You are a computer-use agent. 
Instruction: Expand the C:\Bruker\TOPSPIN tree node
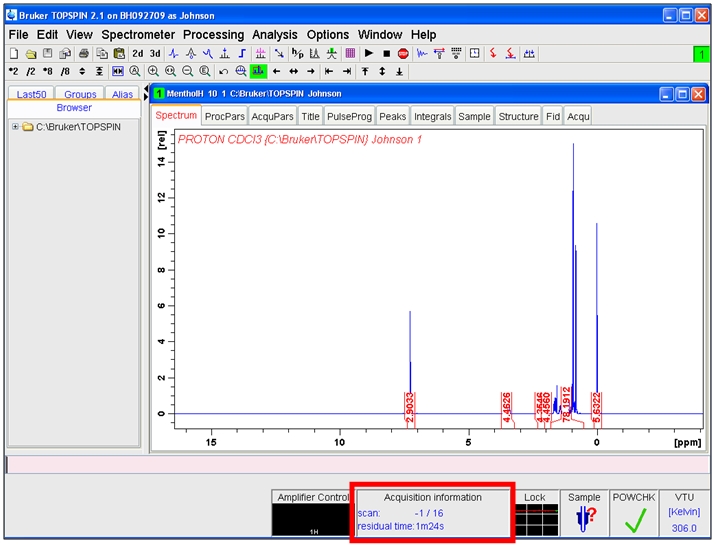(15, 127)
